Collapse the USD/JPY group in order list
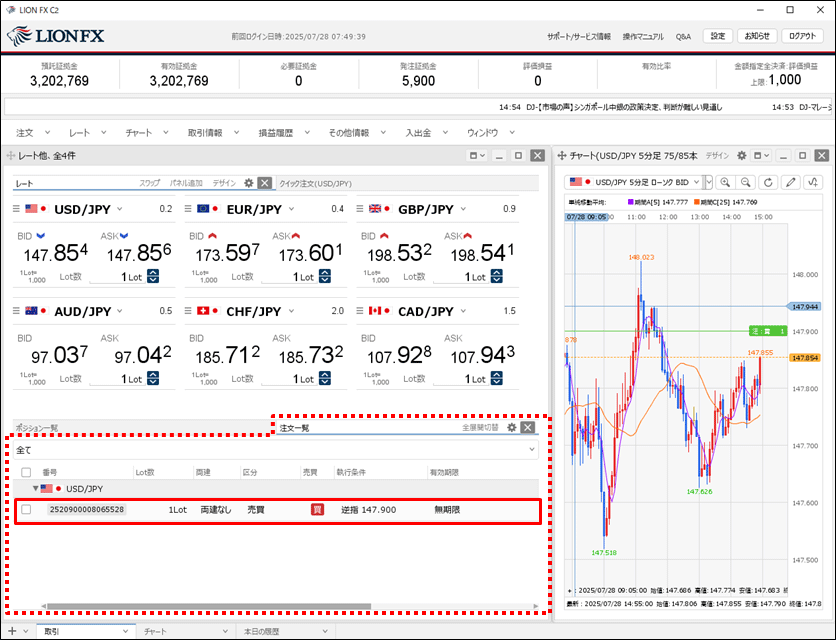 [x=36, y=489]
